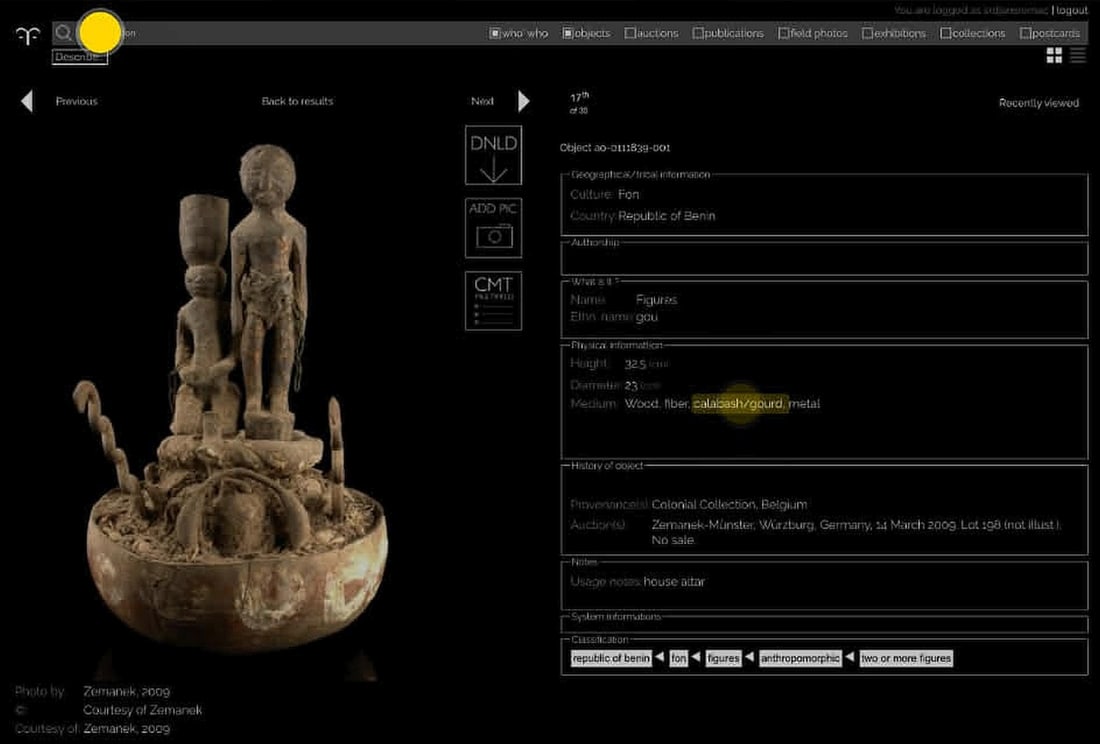
Task: Select the "republic of benin" classification tag
Action: click(x=611, y=658)
